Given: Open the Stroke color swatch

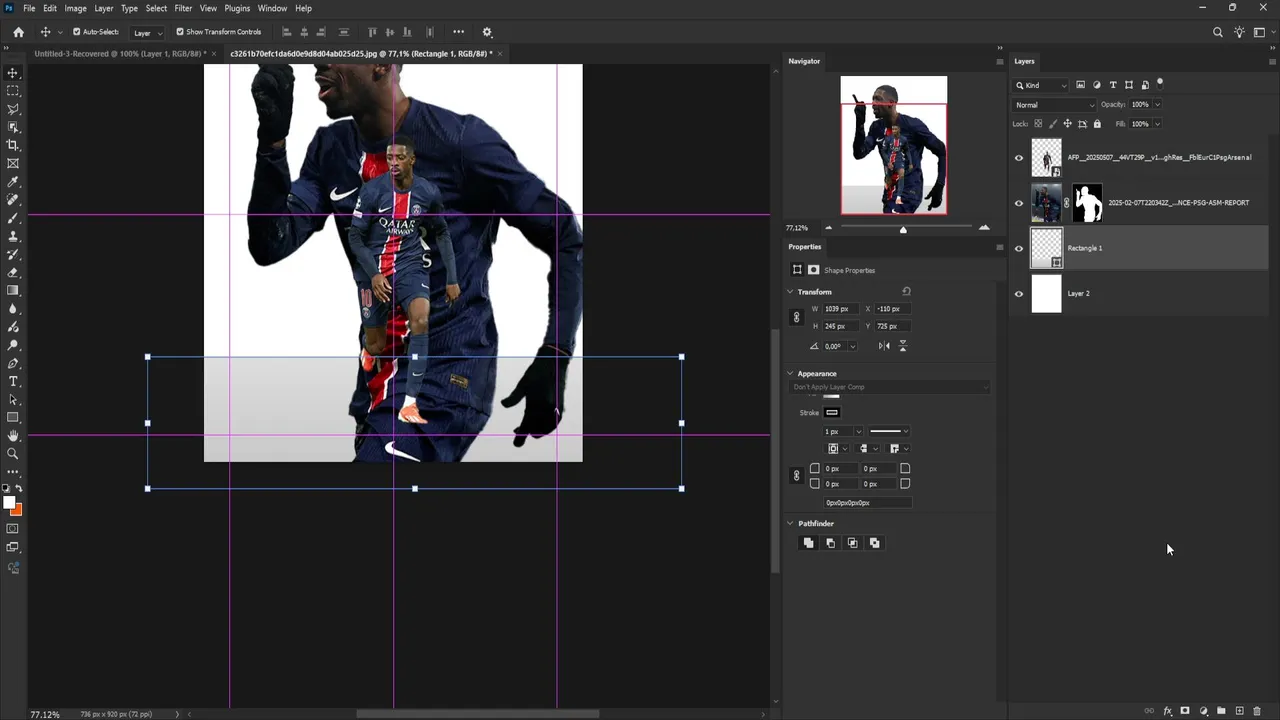Looking at the screenshot, I should (x=832, y=413).
